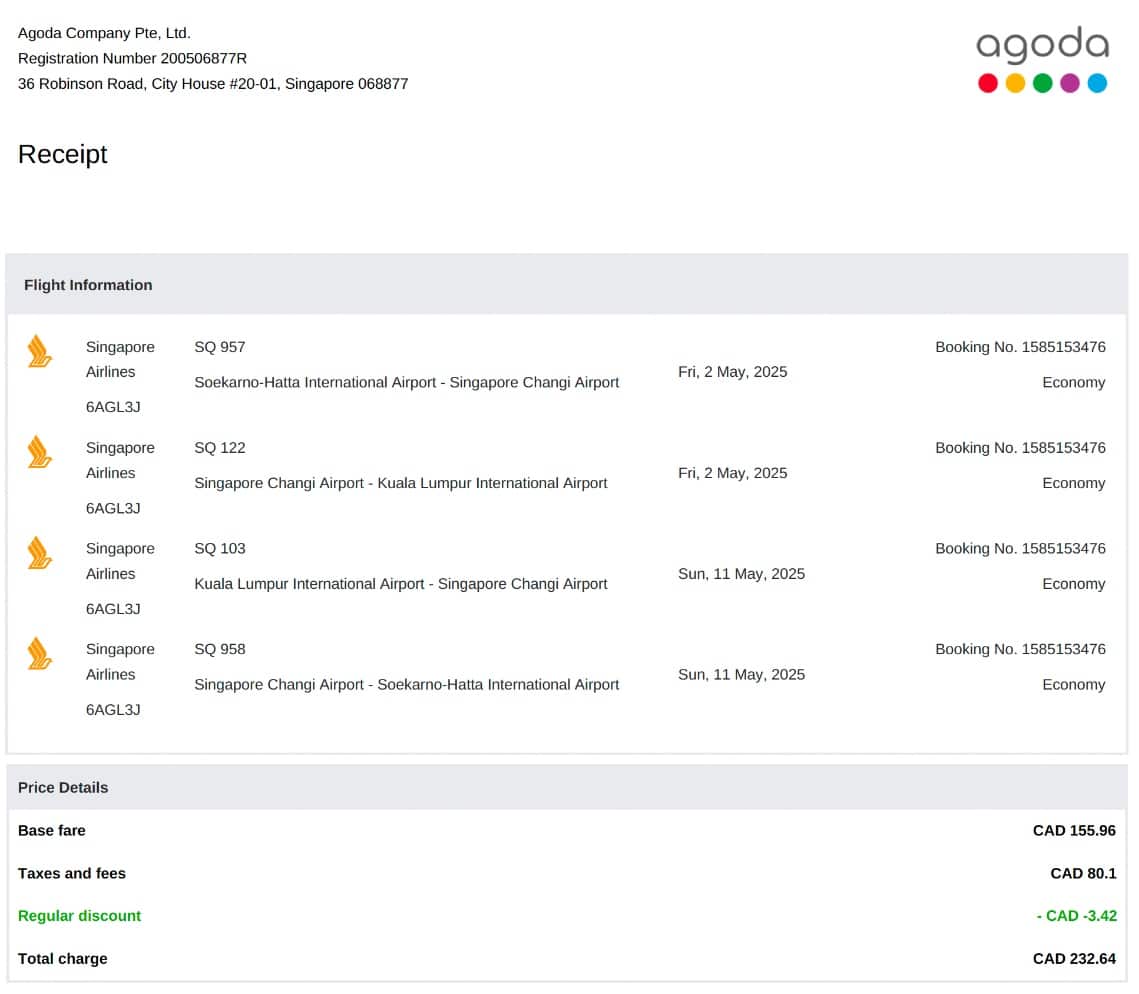
Task: Click the Booking No. for SQ 122
Action: pyautogui.click(x=1020, y=448)
